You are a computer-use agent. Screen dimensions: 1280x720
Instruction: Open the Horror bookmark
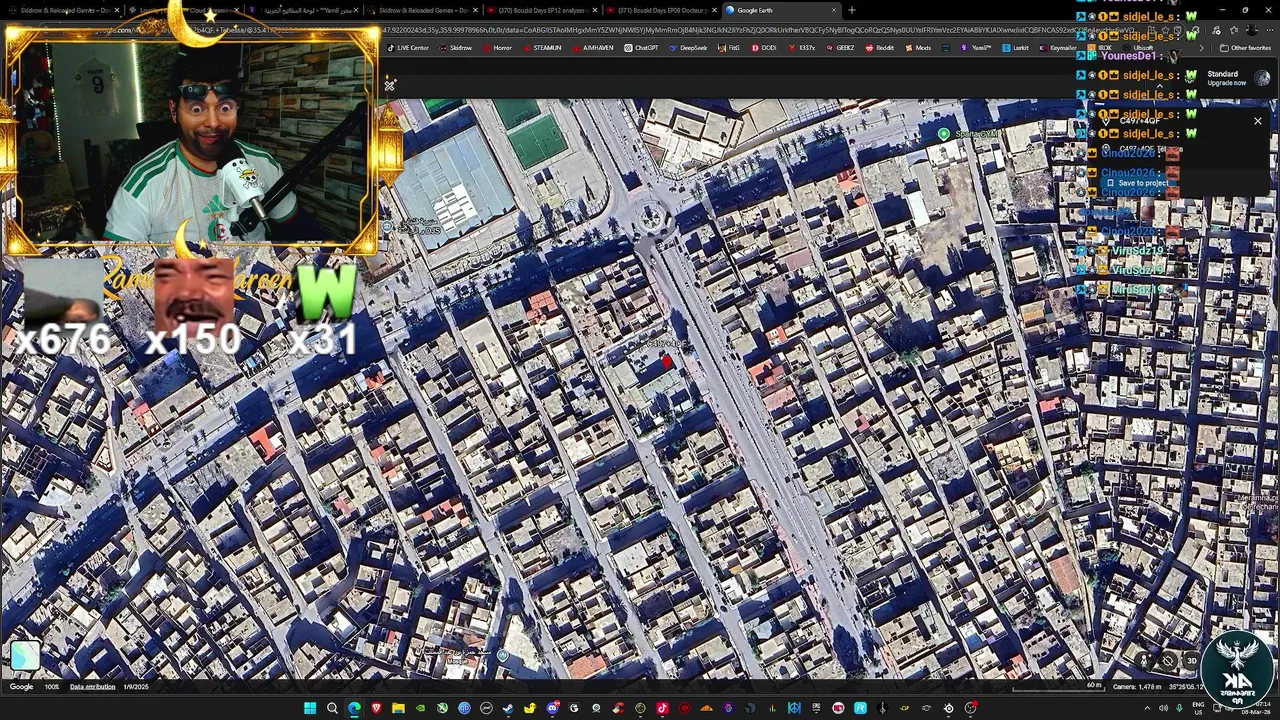pyautogui.click(x=500, y=48)
